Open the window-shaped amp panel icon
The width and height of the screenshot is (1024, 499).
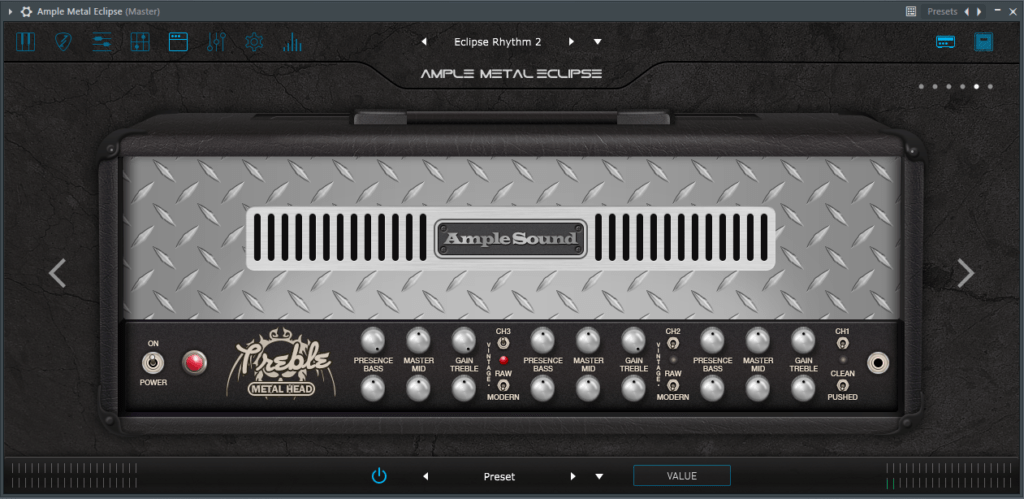[x=178, y=42]
